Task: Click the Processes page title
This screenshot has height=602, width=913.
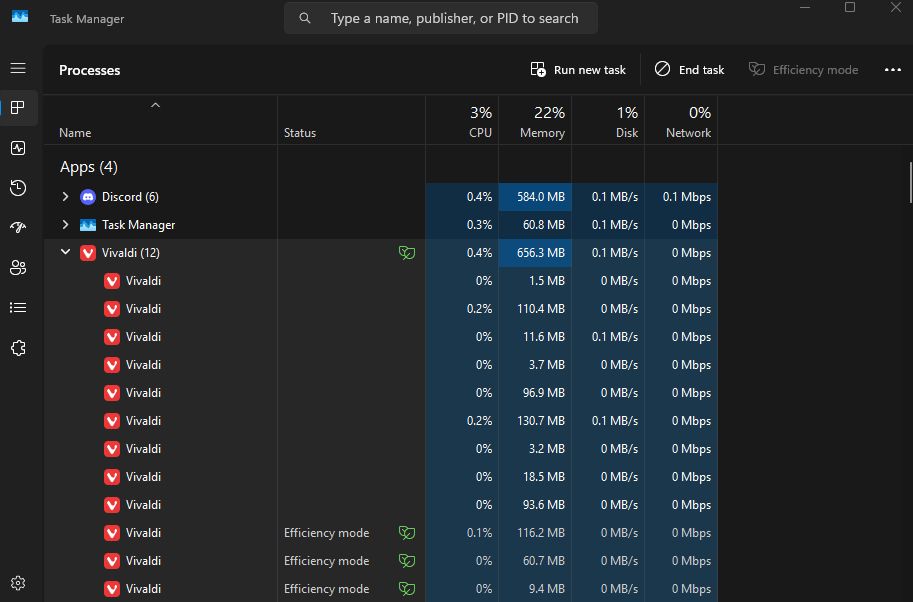Action: pyautogui.click(x=90, y=70)
